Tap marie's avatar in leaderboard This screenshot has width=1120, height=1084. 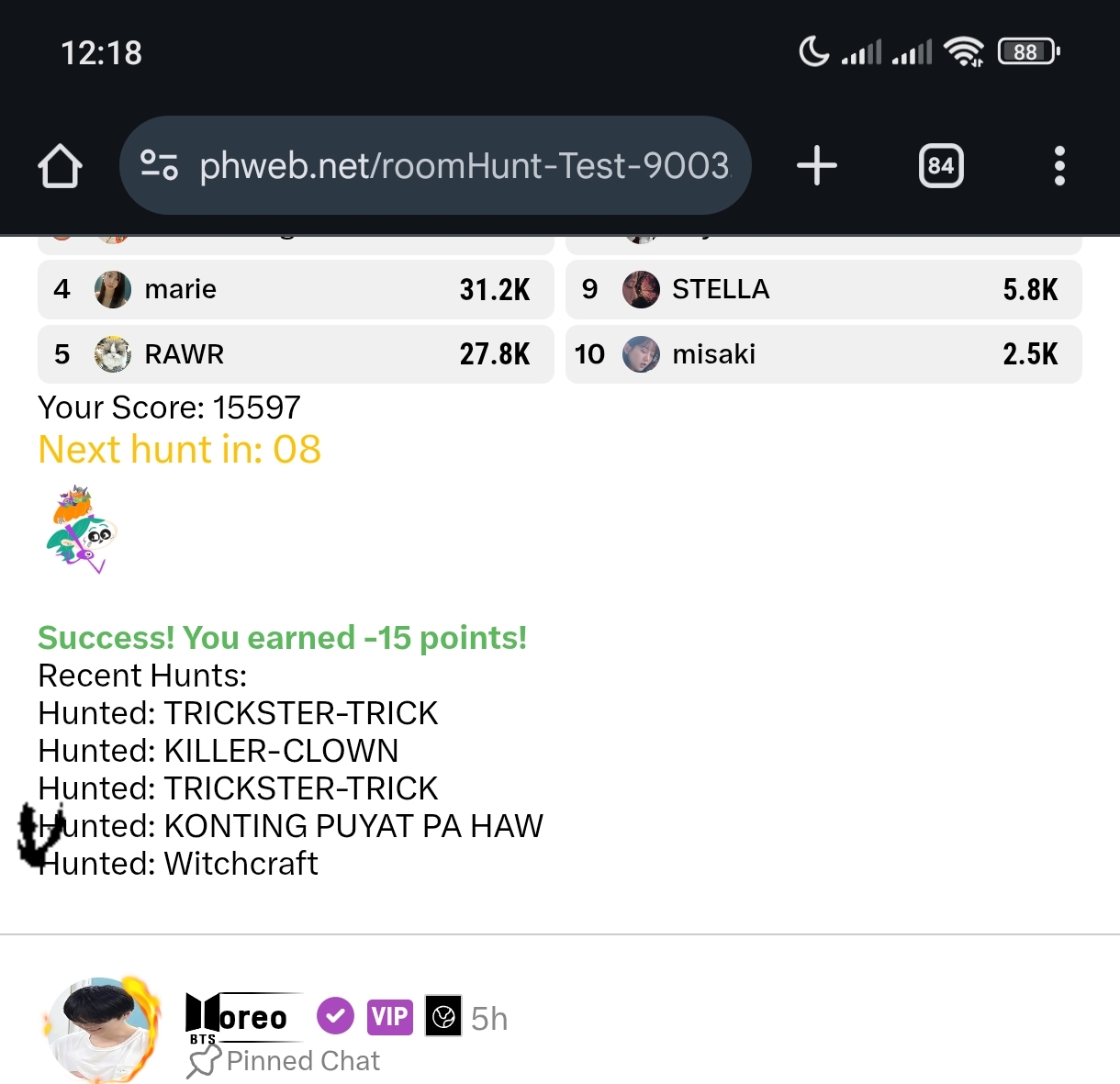pyautogui.click(x=113, y=290)
